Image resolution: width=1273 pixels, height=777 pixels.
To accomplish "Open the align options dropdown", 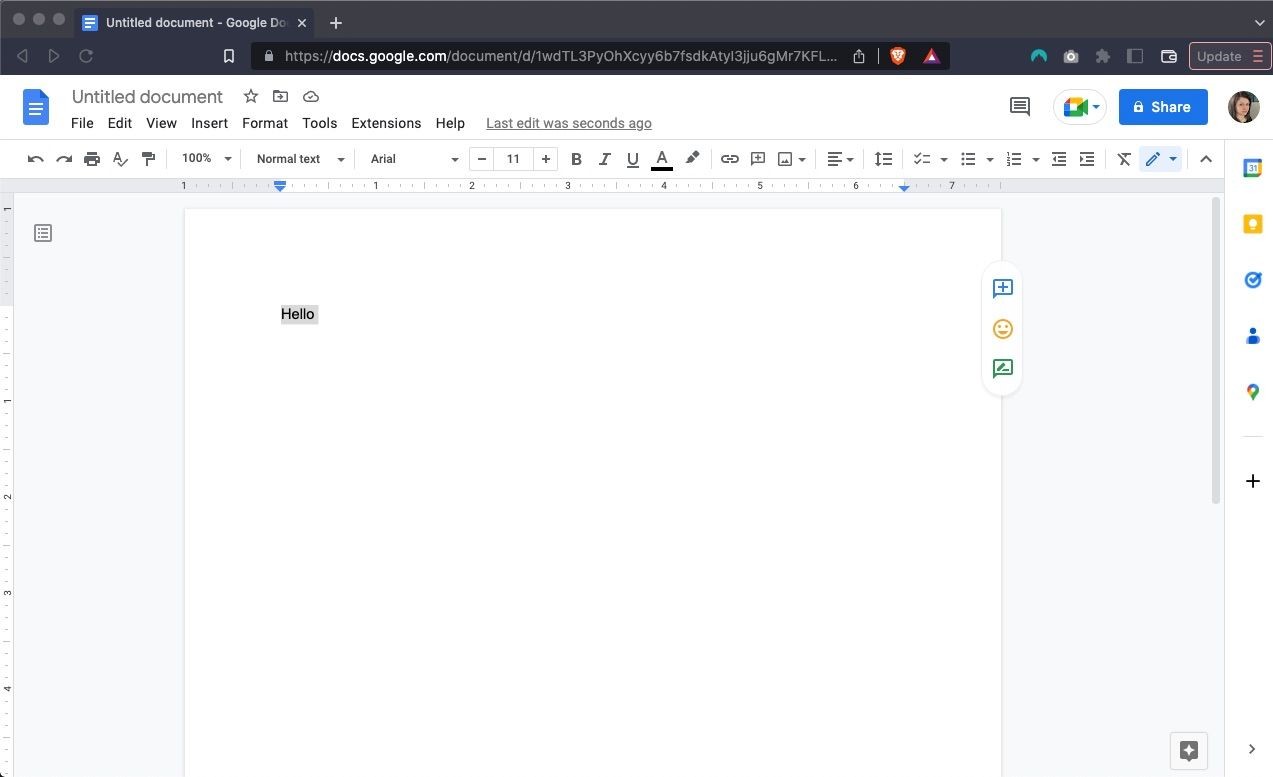I will click(840, 159).
